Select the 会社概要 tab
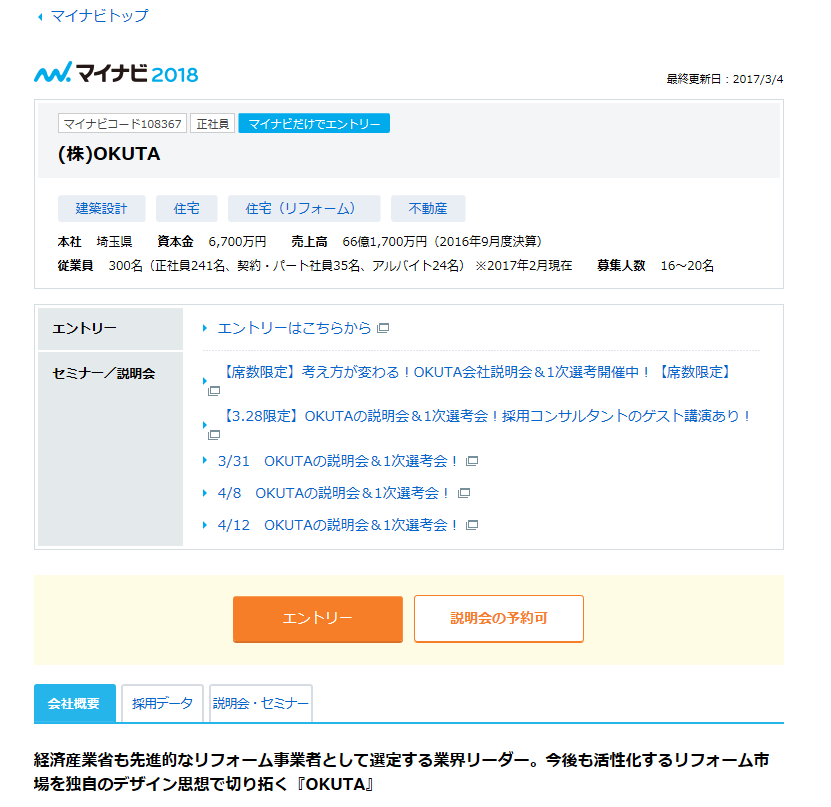The width and height of the screenshot is (831, 807). 74,703
